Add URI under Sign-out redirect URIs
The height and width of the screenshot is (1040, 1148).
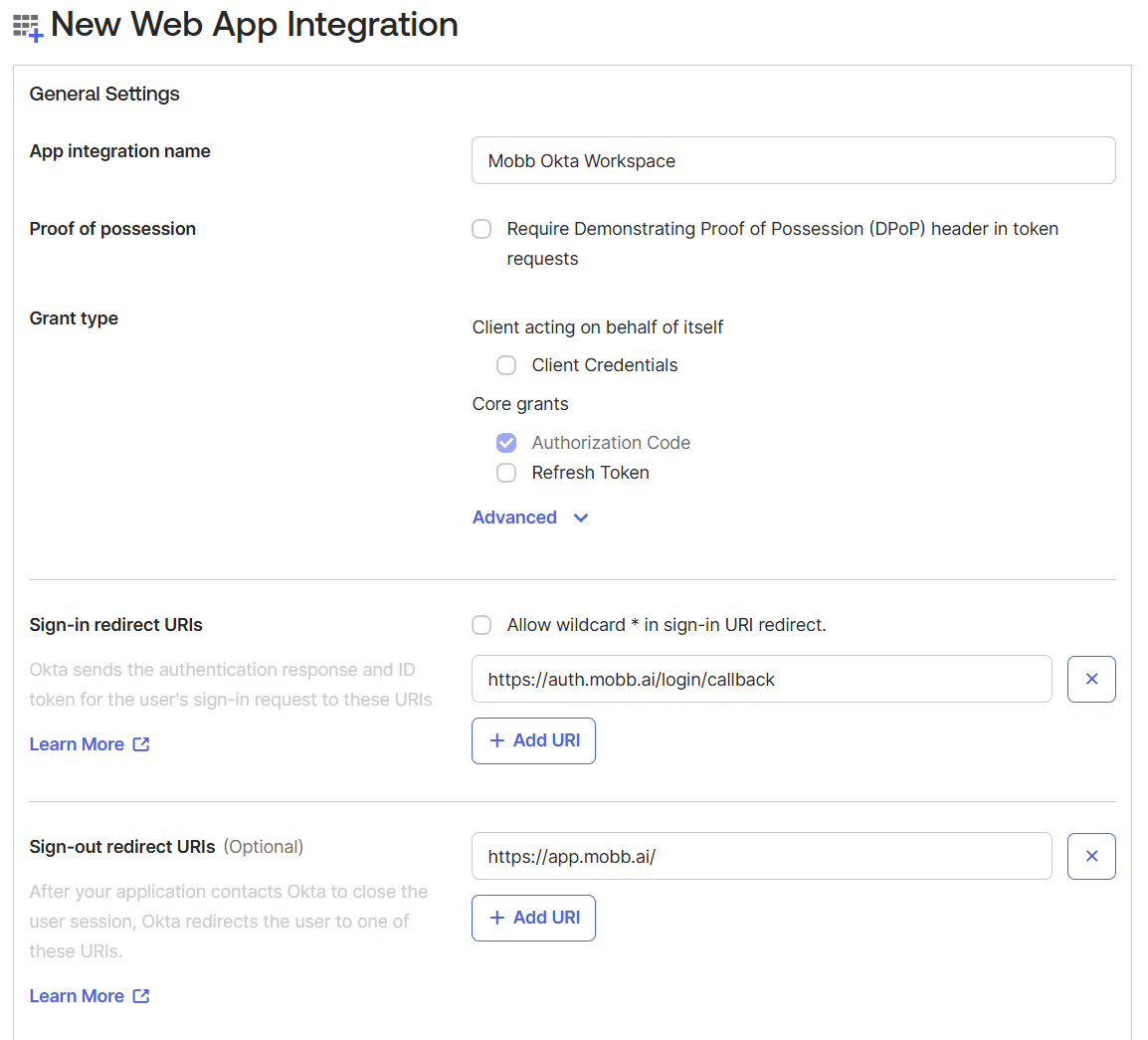[533, 918]
